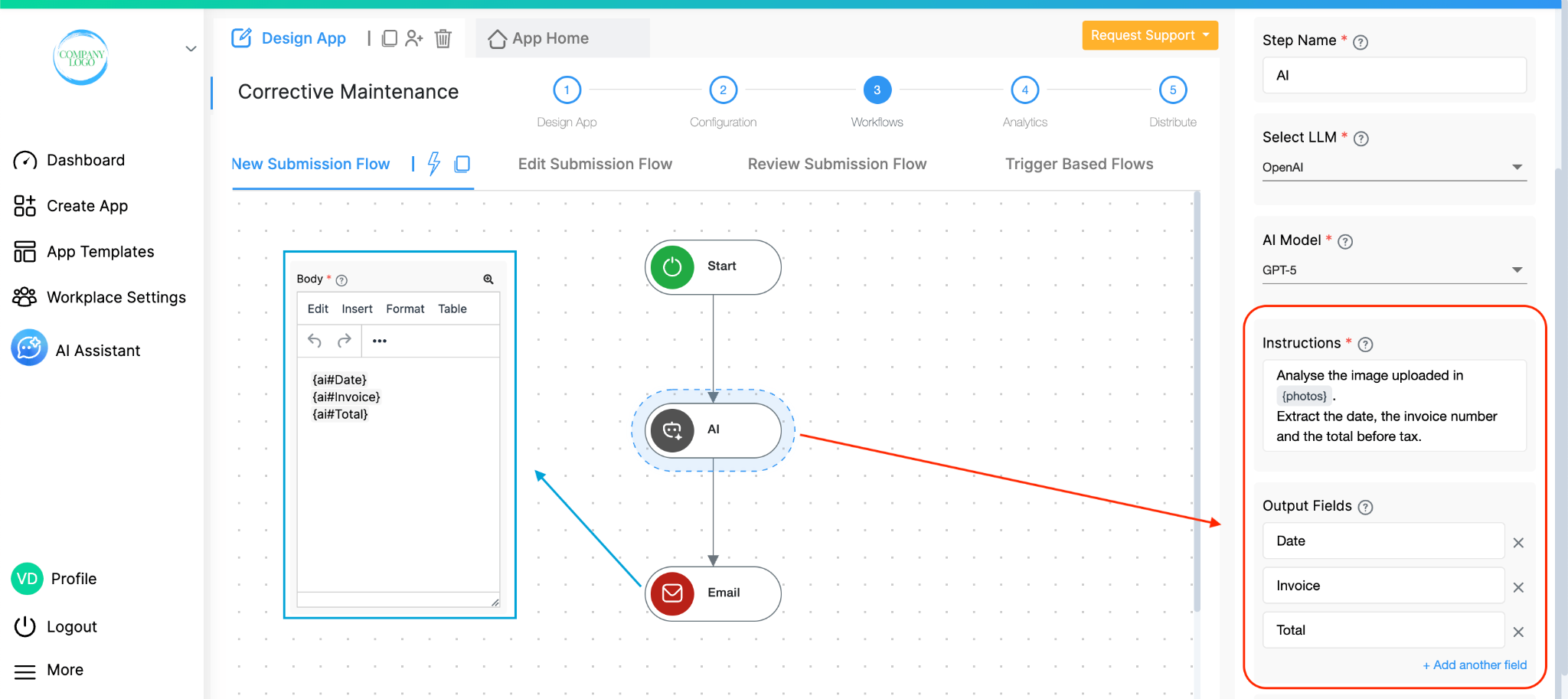The height and width of the screenshot is (699, 1568).
Task: Click the Date output field
Action: pyautogui.click(x=1383, y=541)
